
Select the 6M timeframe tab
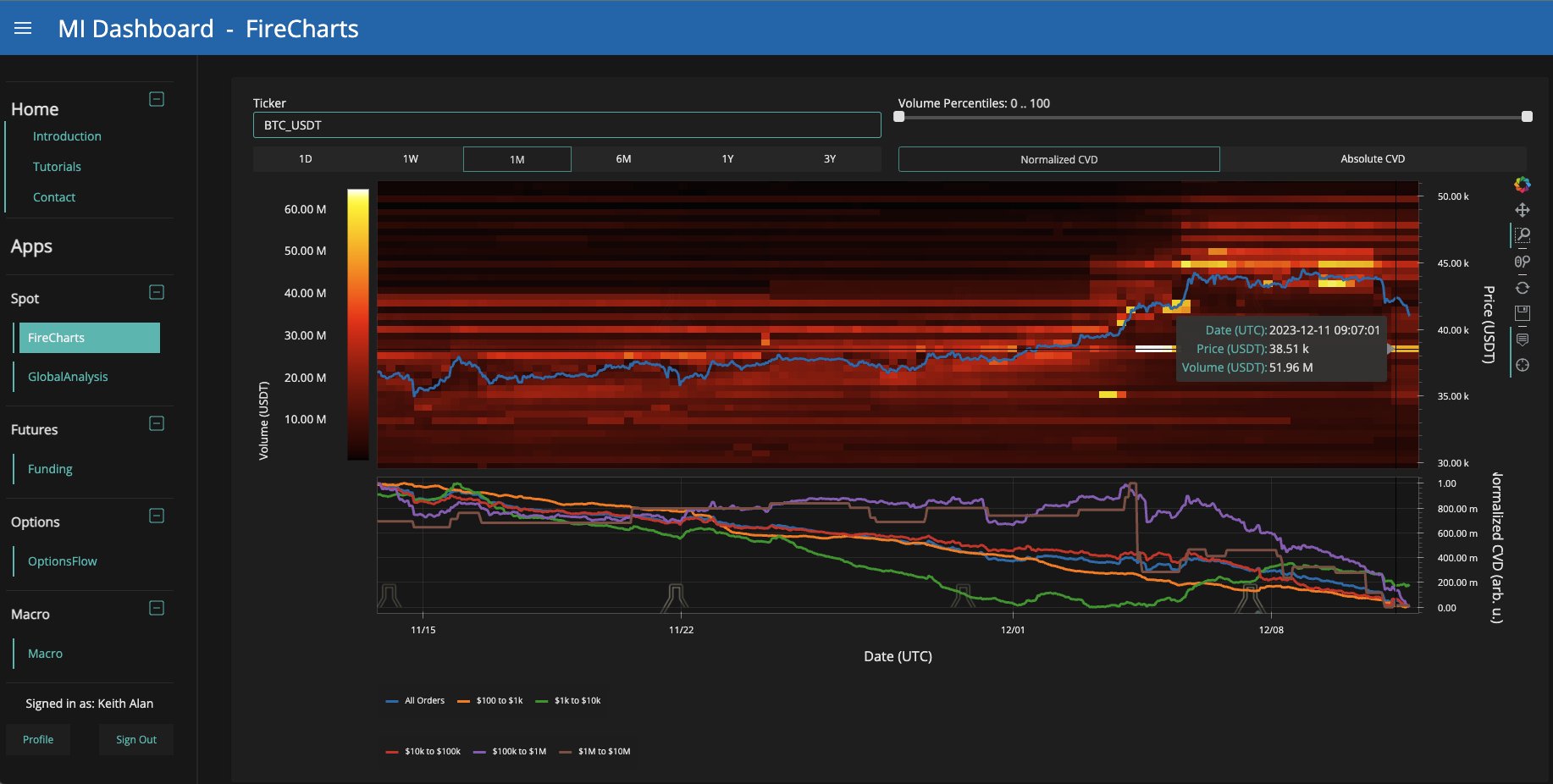tap(623, 159)
